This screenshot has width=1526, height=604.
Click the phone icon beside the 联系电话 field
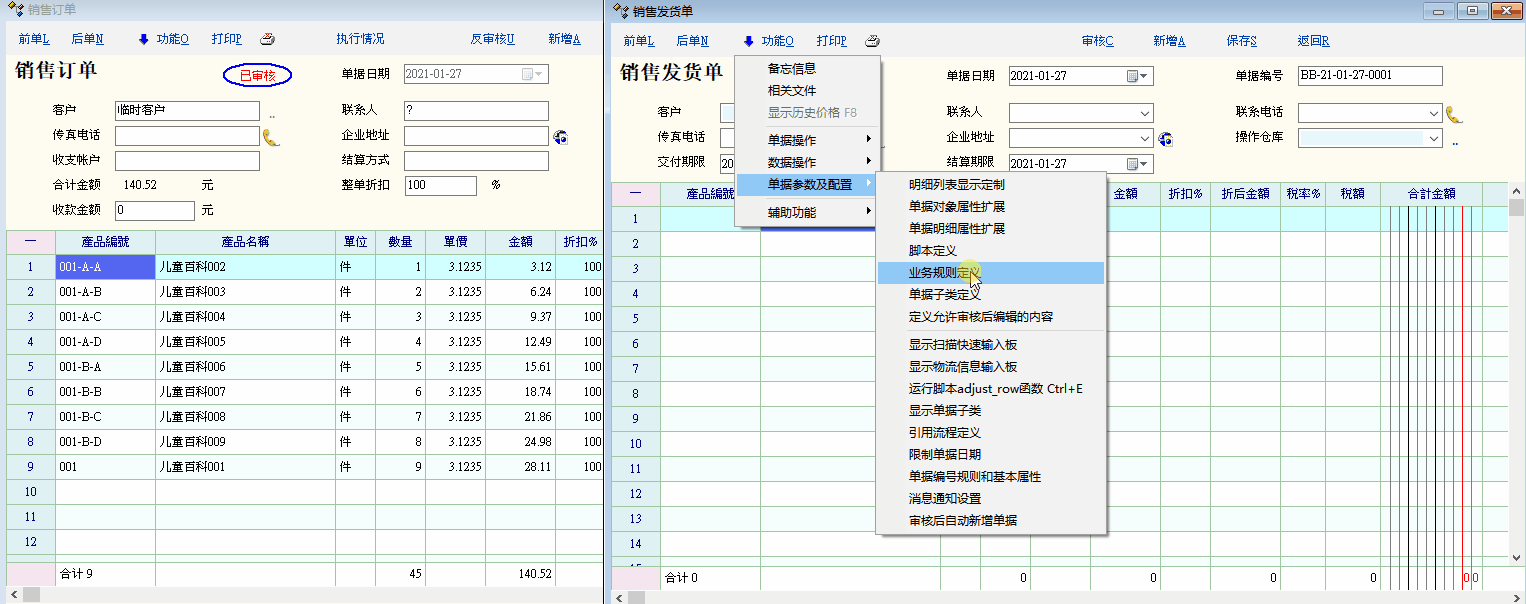pos(1454,114)
